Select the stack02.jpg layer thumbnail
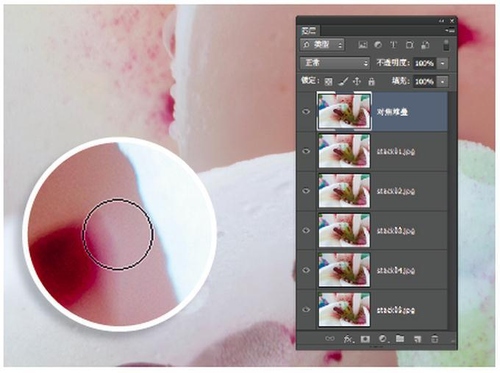 pos(344,191)
